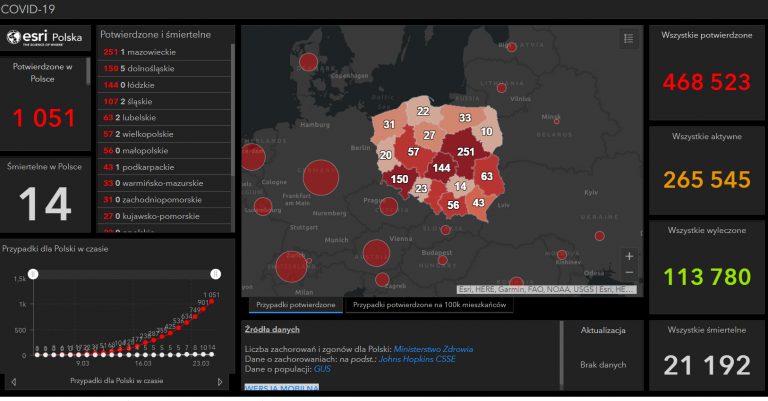The width and height of the screenshot is (768, 401).
Task: Click the 21 192 total deaths value
Action: (707, 365)
